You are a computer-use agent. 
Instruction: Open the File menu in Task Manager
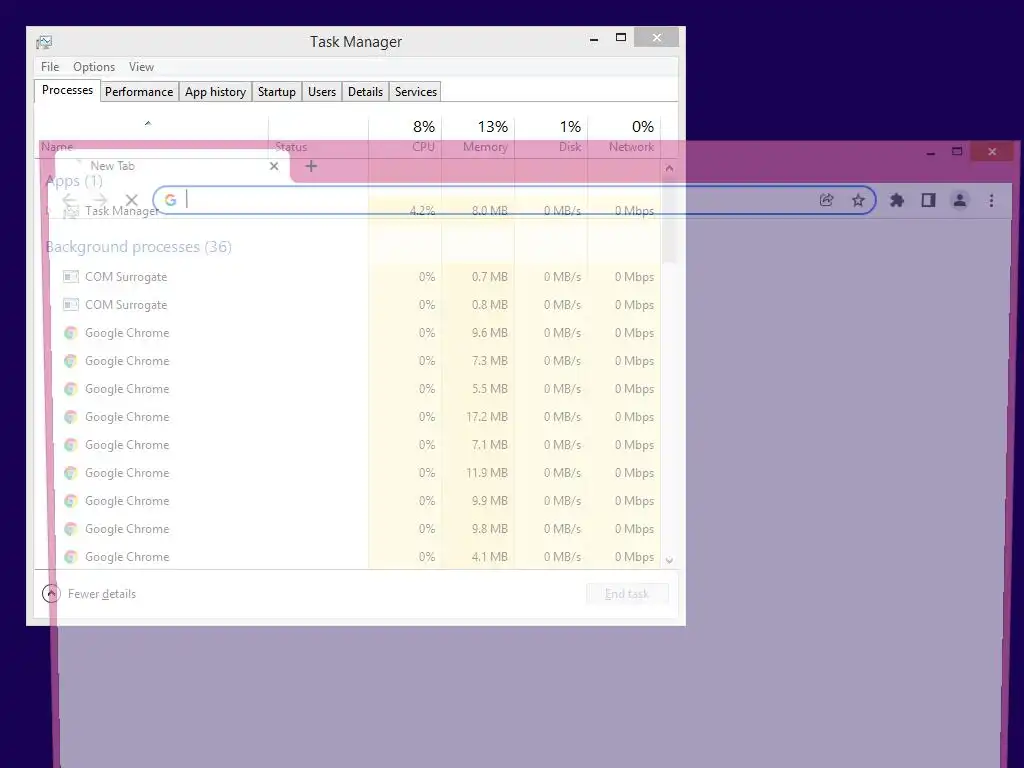click(50, 67)
